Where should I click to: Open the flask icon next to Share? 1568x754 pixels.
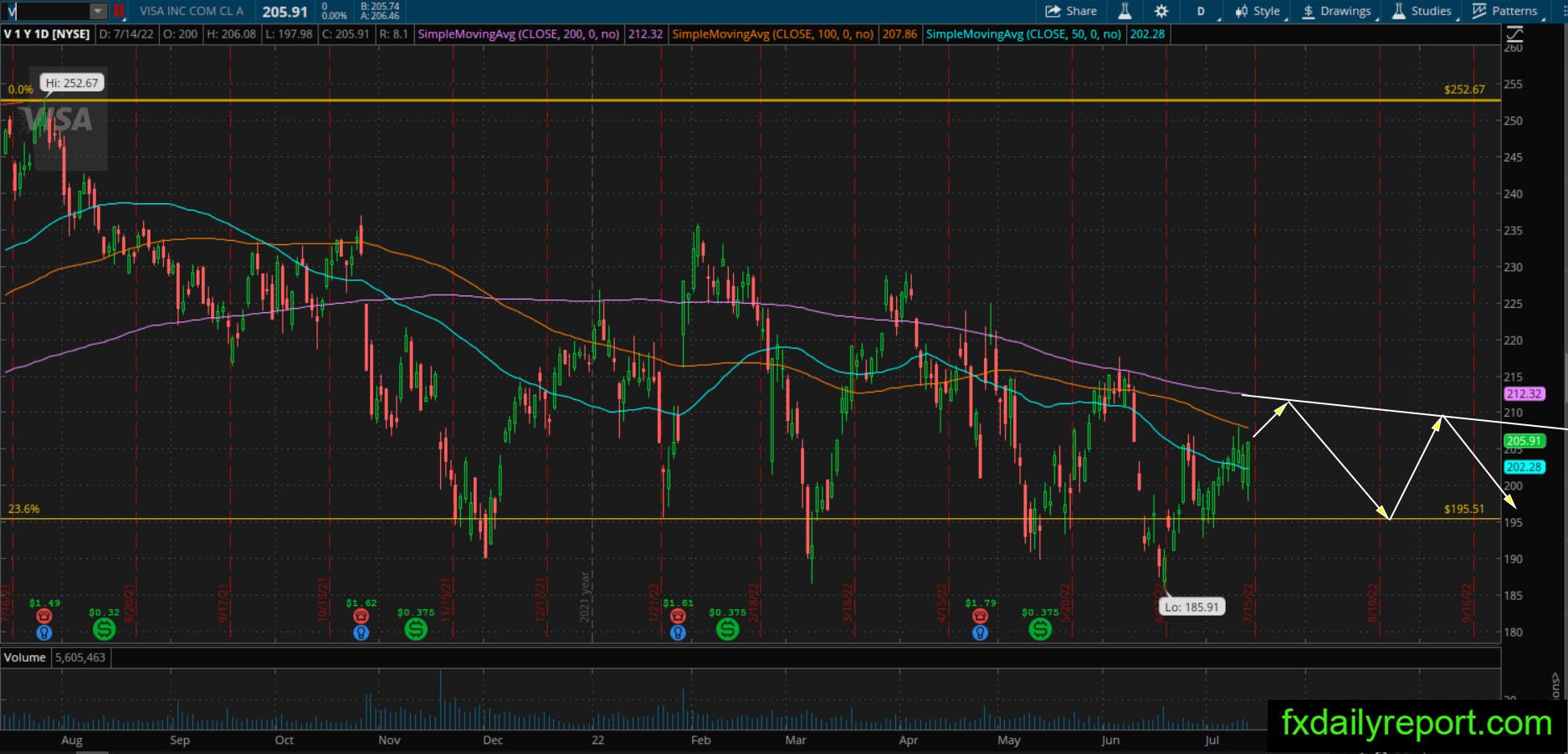pyautogui.click(x=1125, y=11)
